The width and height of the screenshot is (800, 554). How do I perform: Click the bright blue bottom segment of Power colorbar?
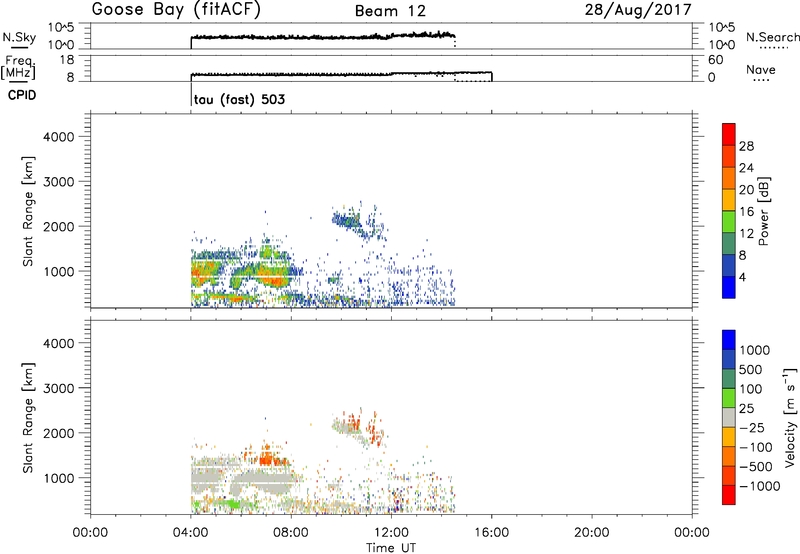tap(729, 287)
